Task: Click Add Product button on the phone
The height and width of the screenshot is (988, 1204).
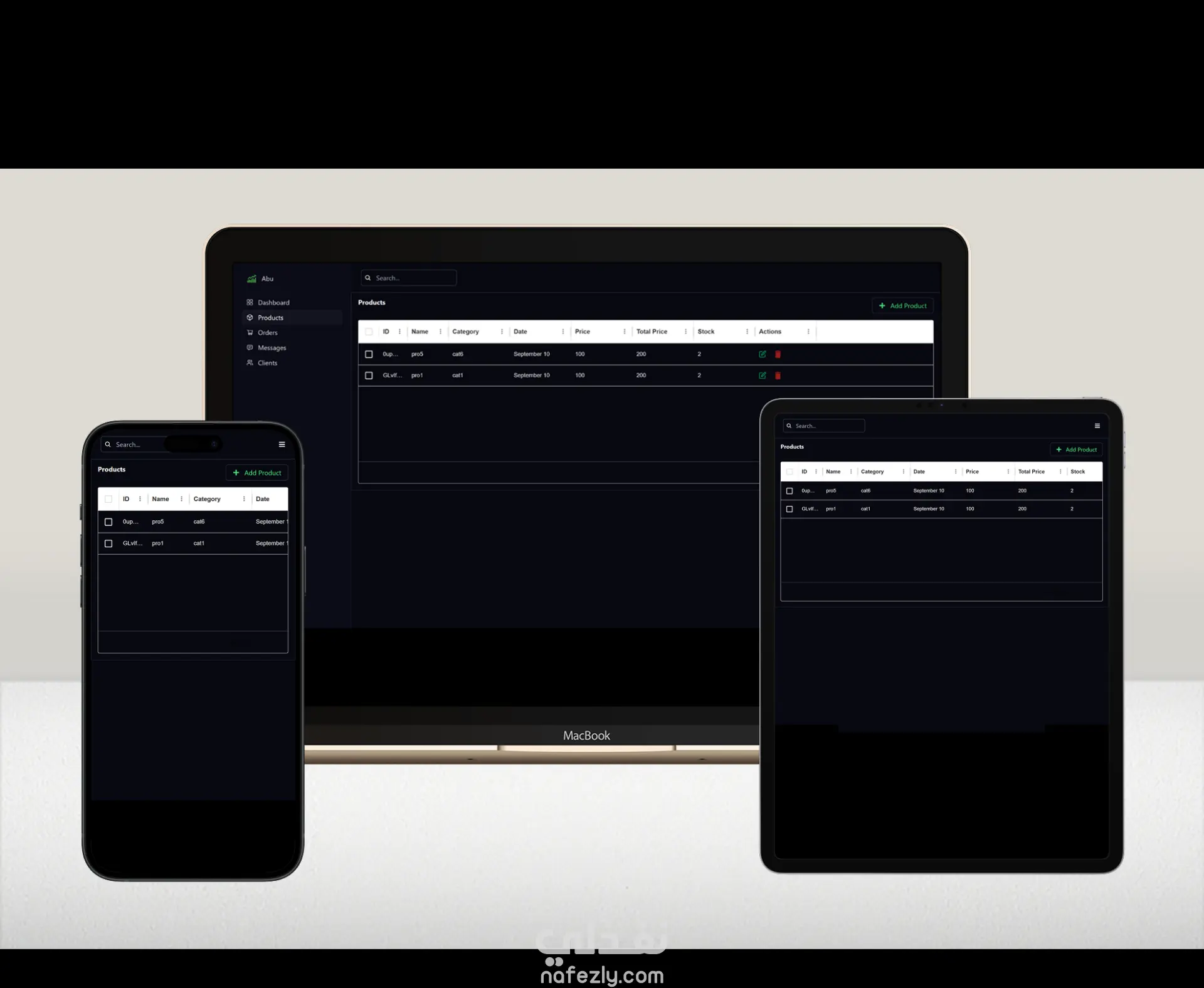Action: (x=257, y=473)
